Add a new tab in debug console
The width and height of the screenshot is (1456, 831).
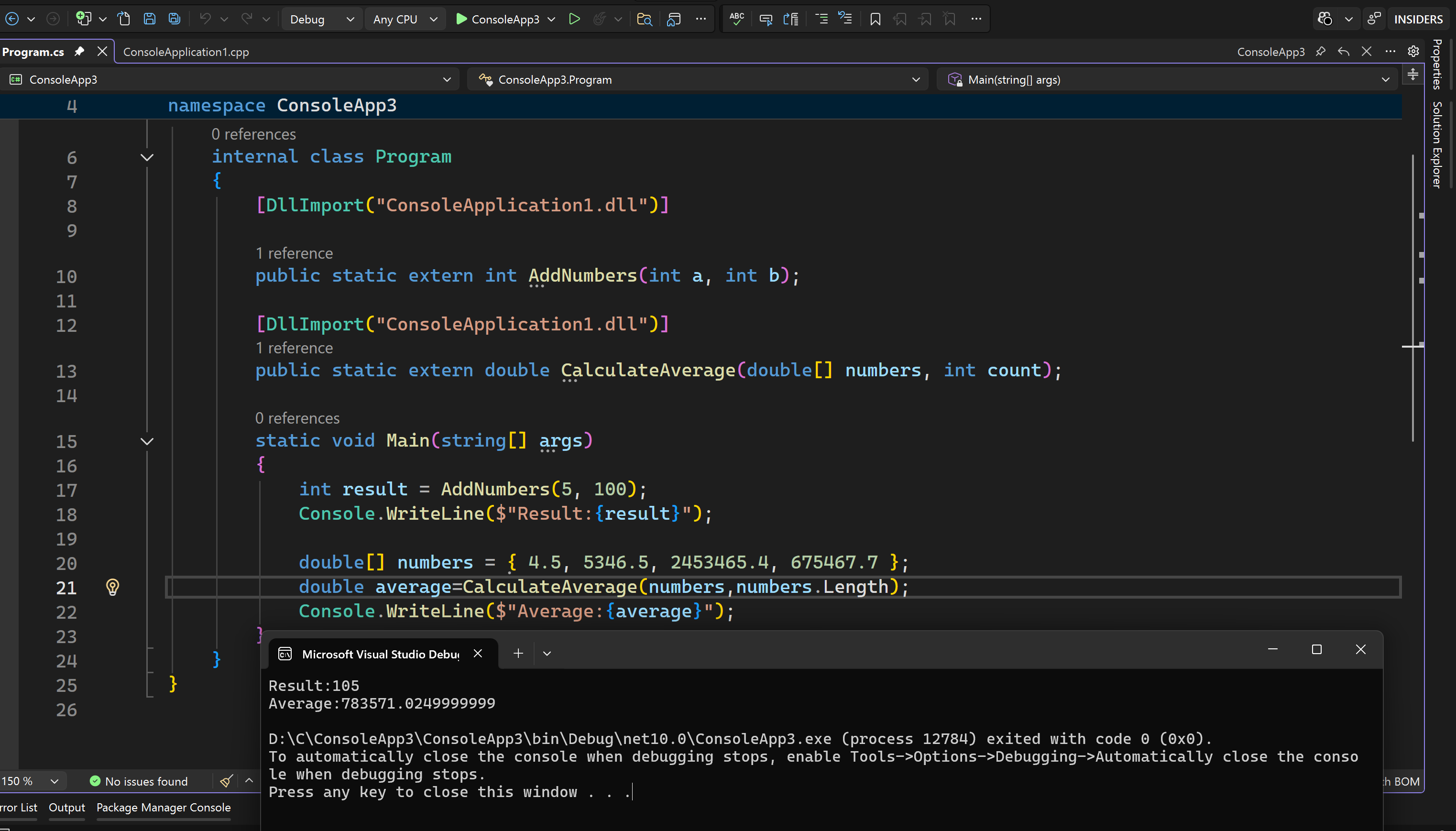[518, 654]
